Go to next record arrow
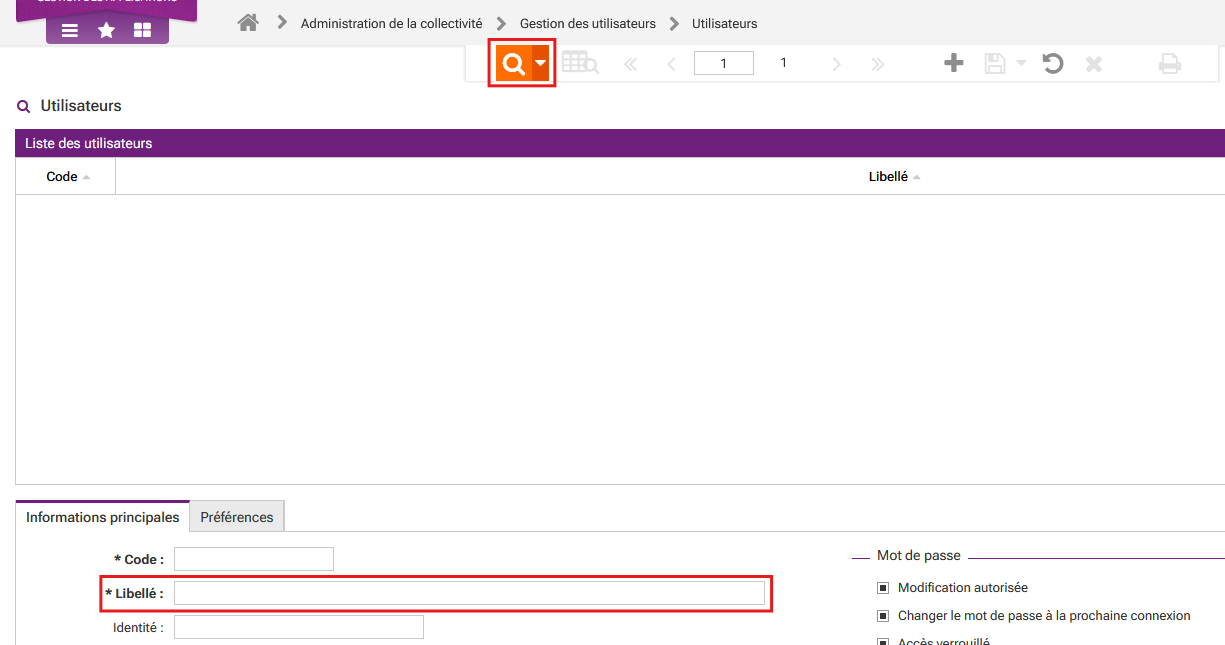1225x645 pixels. 836,64
